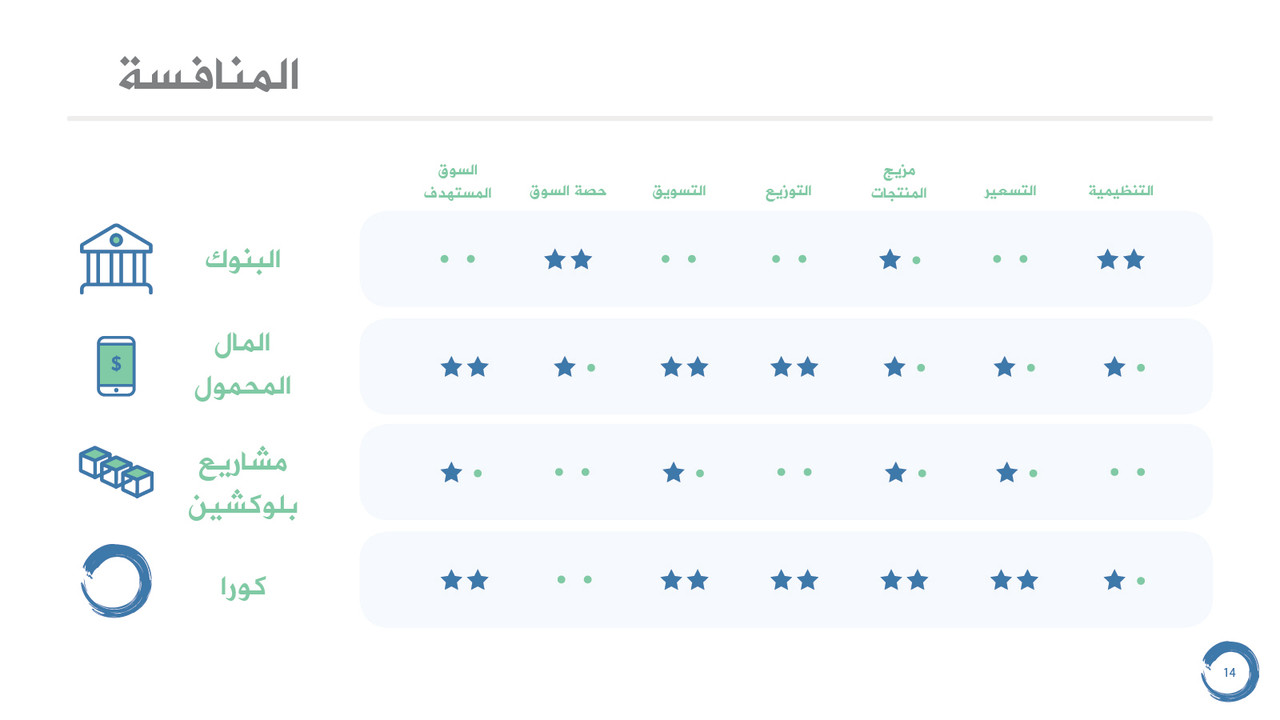Click the التنظيمية column header
This screenshot has width=1280, height=720.
(x=1121, y=190)
